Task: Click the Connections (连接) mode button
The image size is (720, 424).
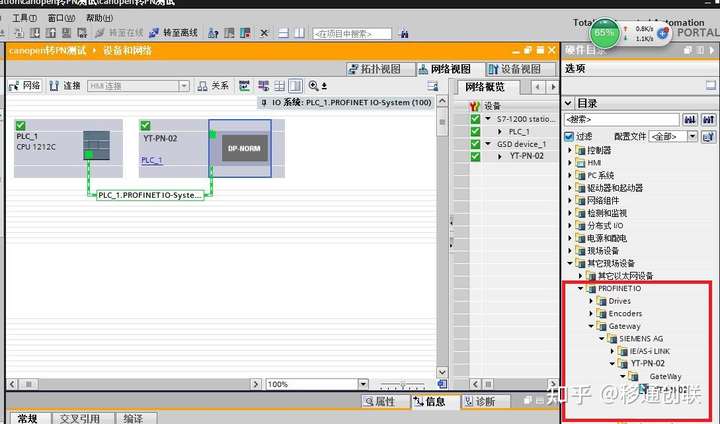Action: [x=65, y=85]
